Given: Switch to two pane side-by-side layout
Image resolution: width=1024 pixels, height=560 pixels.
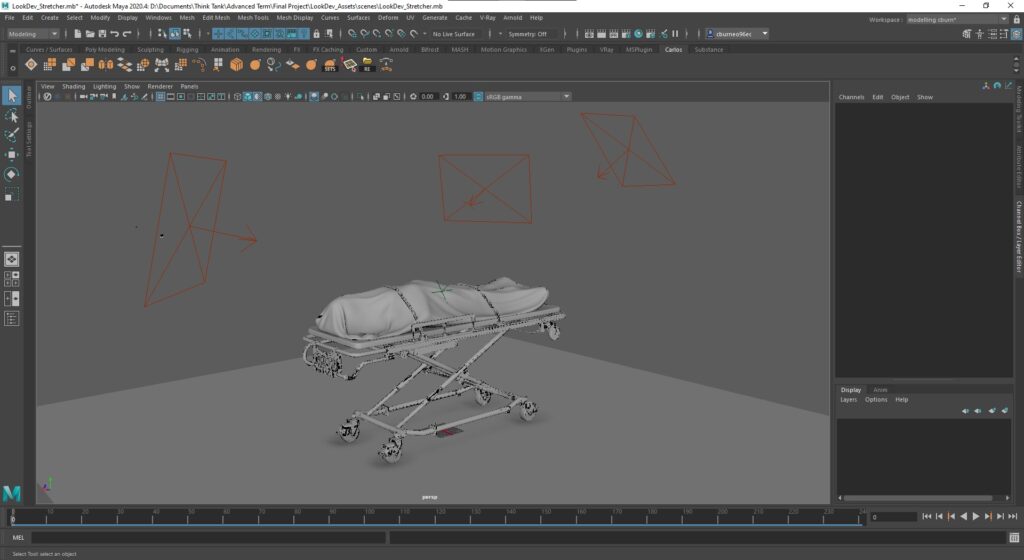Looking at the screenshot, I should pos(11,299).
